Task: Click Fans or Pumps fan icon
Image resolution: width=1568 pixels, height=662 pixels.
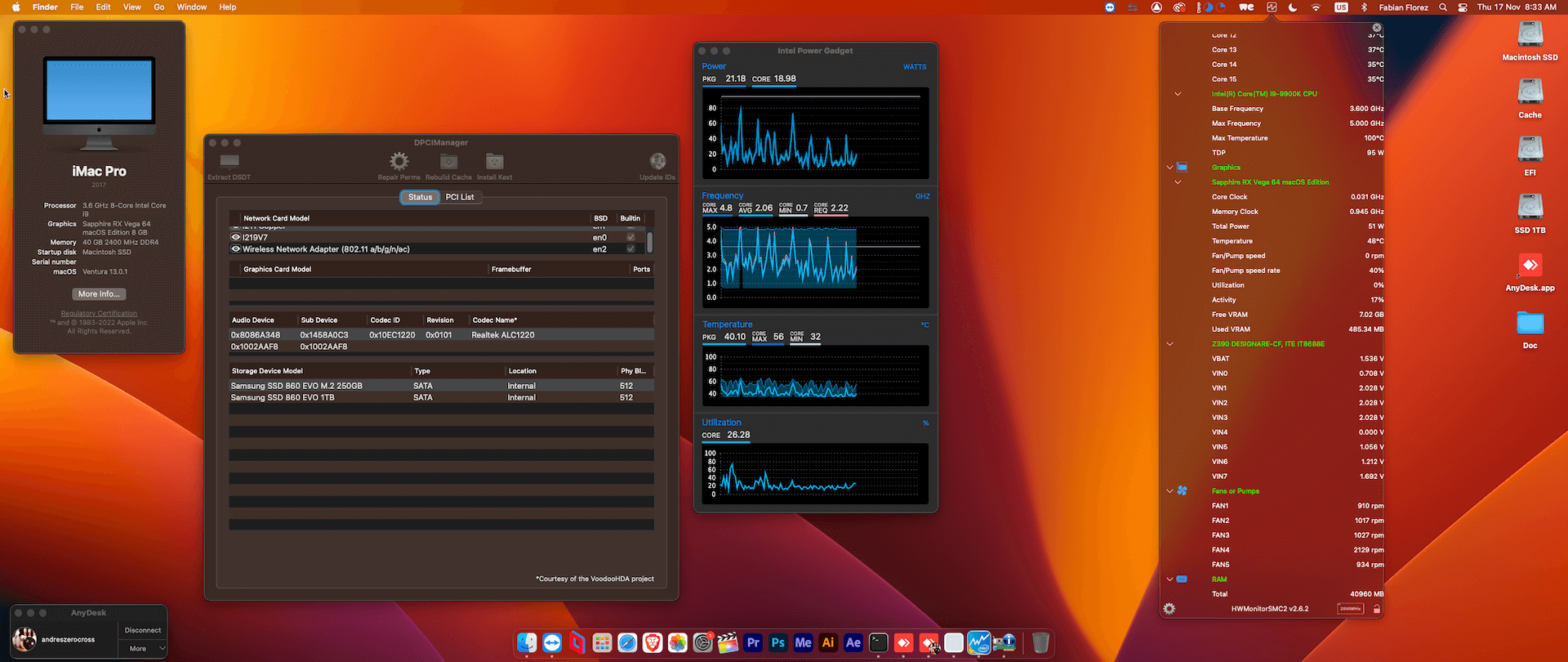Action: tap(1182, 491)
